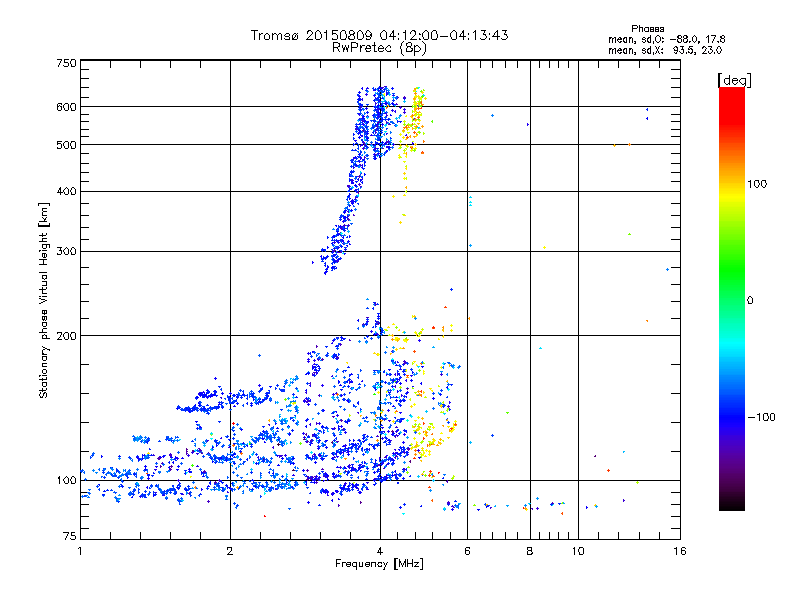Click the x-axis tick label '8'
Screen dimensions: 800x600
[530, 551]
